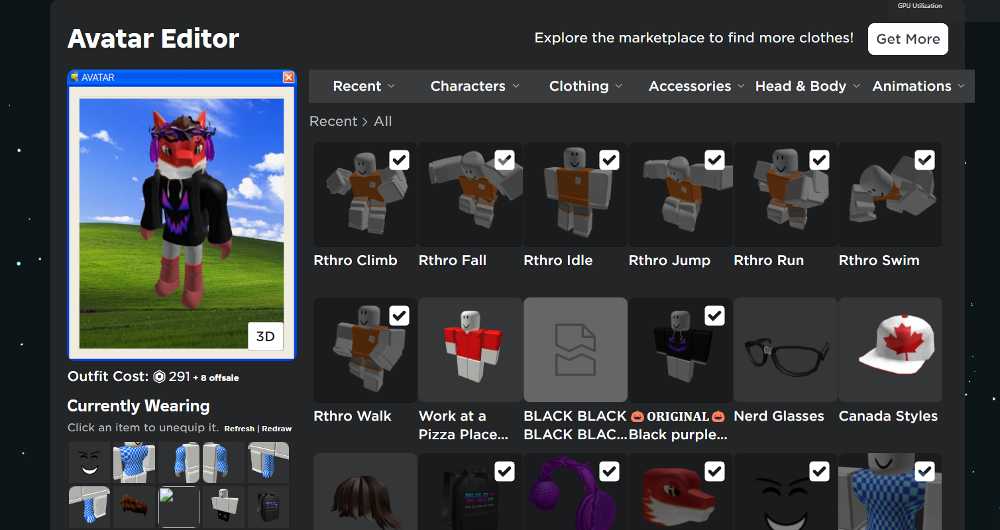Viewport: 1000px width, 530px height.
Task: Click the Rthro Swim label
Action: (x=879, y=260)
